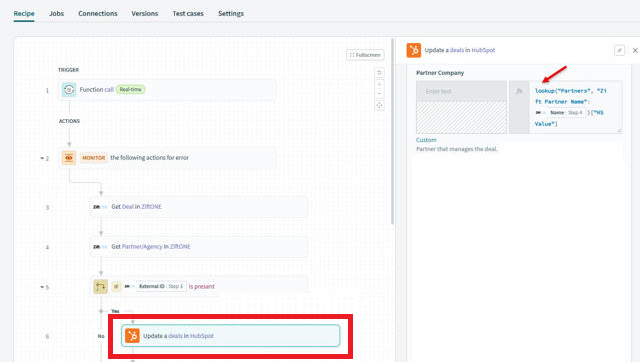Click the TRIGGER section label
This screenshot has height=362, width=640.
[69, 70]
